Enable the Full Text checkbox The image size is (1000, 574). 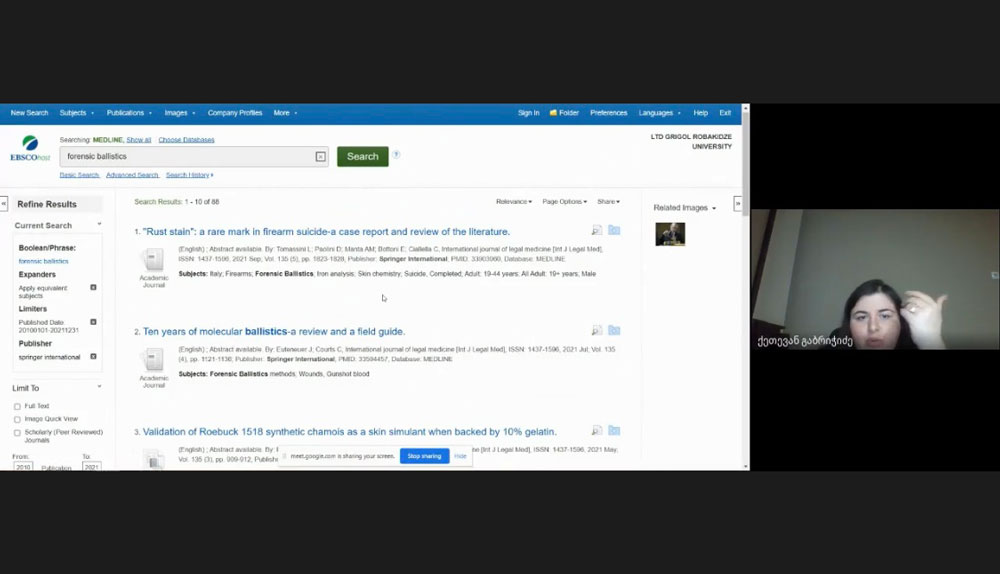pos(17,407)
